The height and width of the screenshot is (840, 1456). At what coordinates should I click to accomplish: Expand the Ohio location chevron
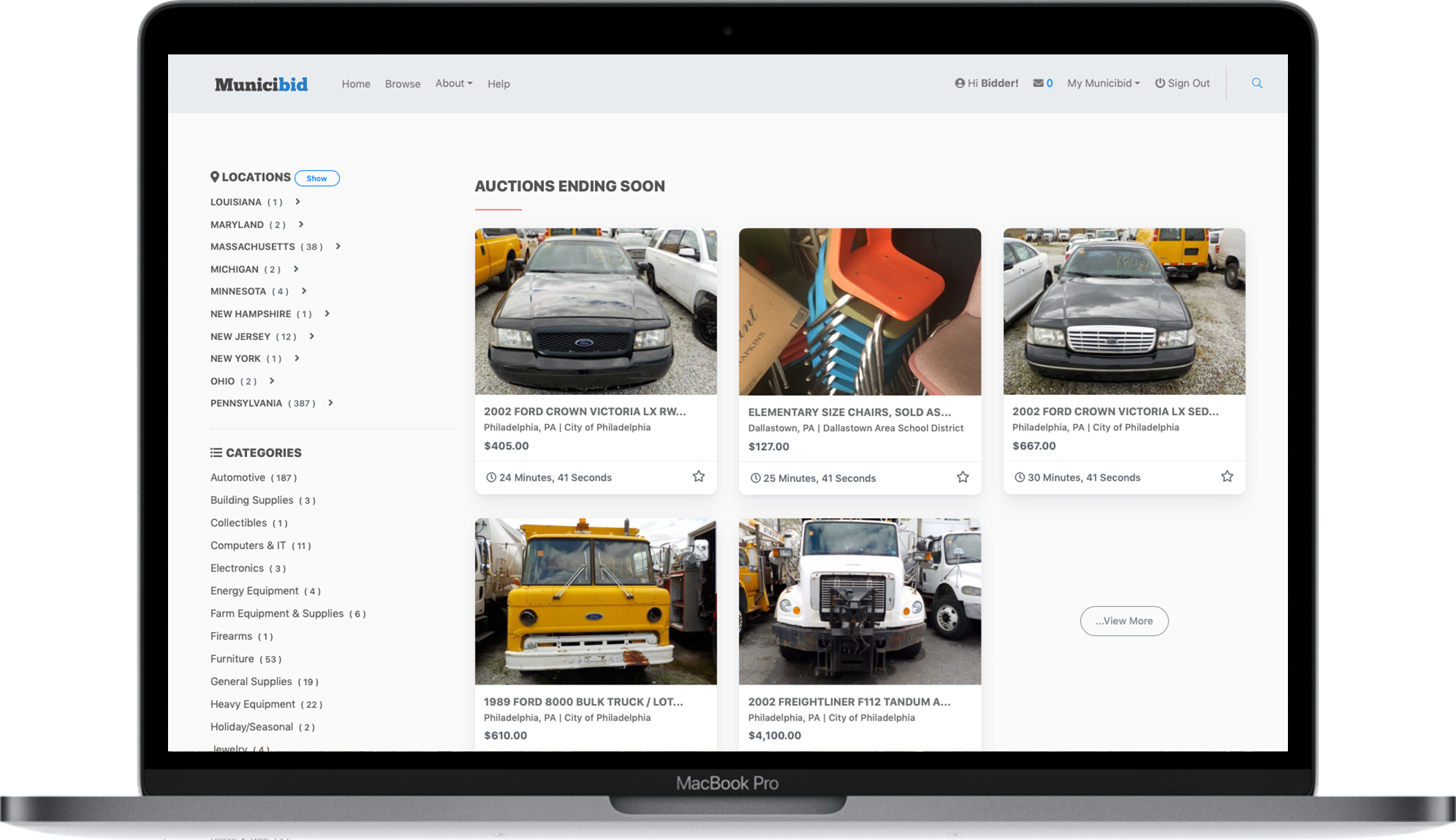[272, 381]
